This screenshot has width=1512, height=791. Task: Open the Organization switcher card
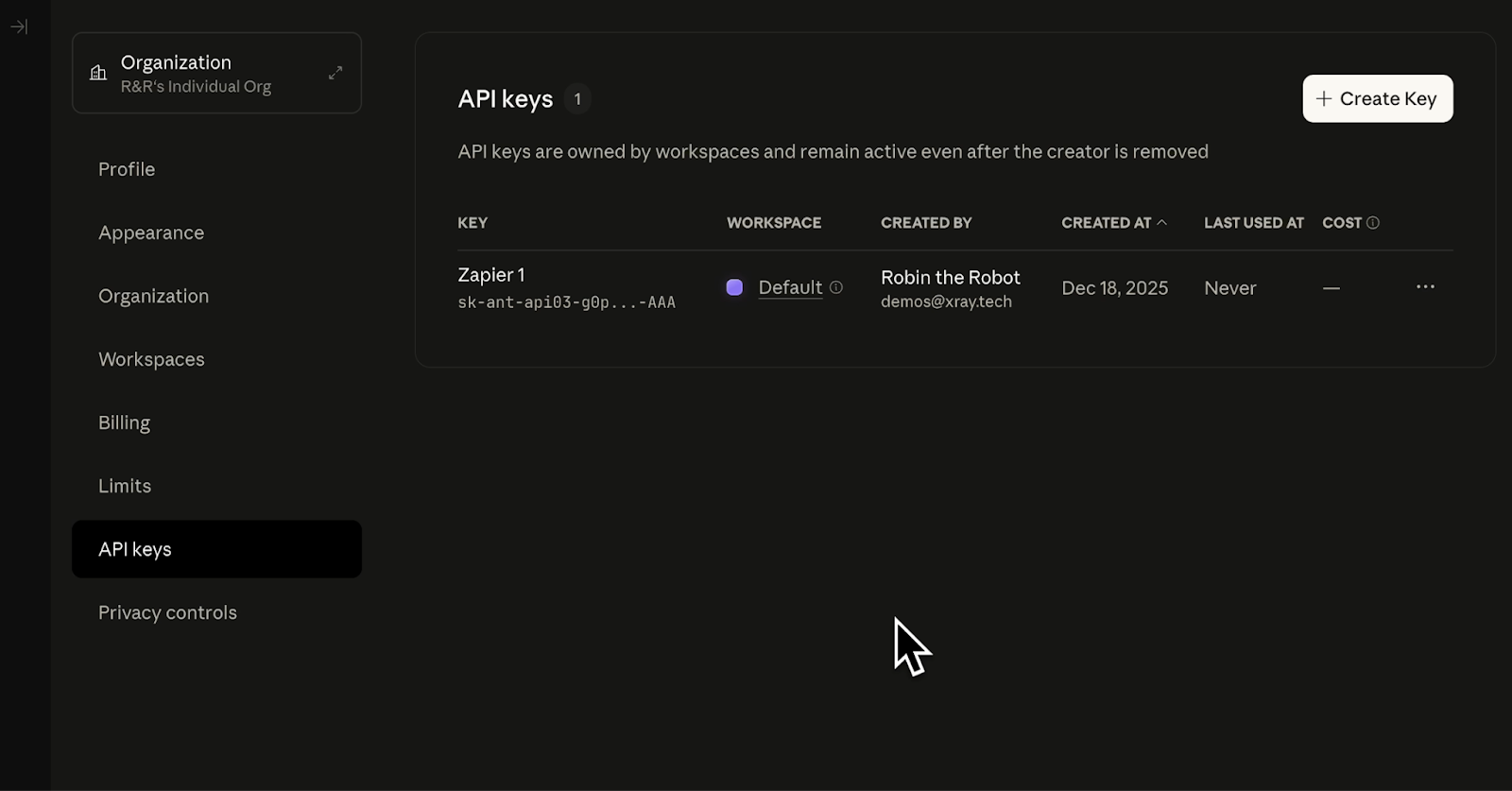[216, 73]
